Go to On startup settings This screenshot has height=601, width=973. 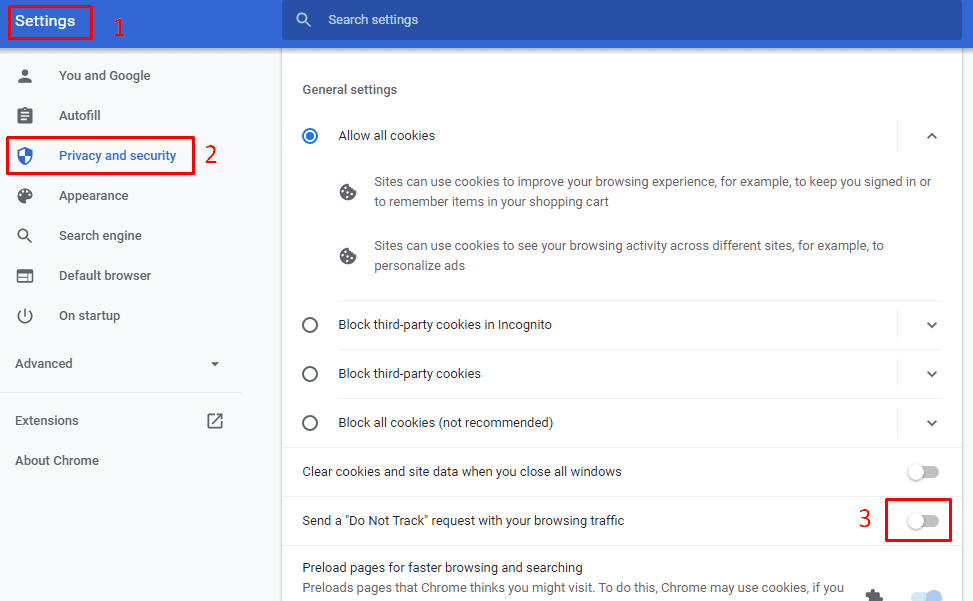[89, 316]
